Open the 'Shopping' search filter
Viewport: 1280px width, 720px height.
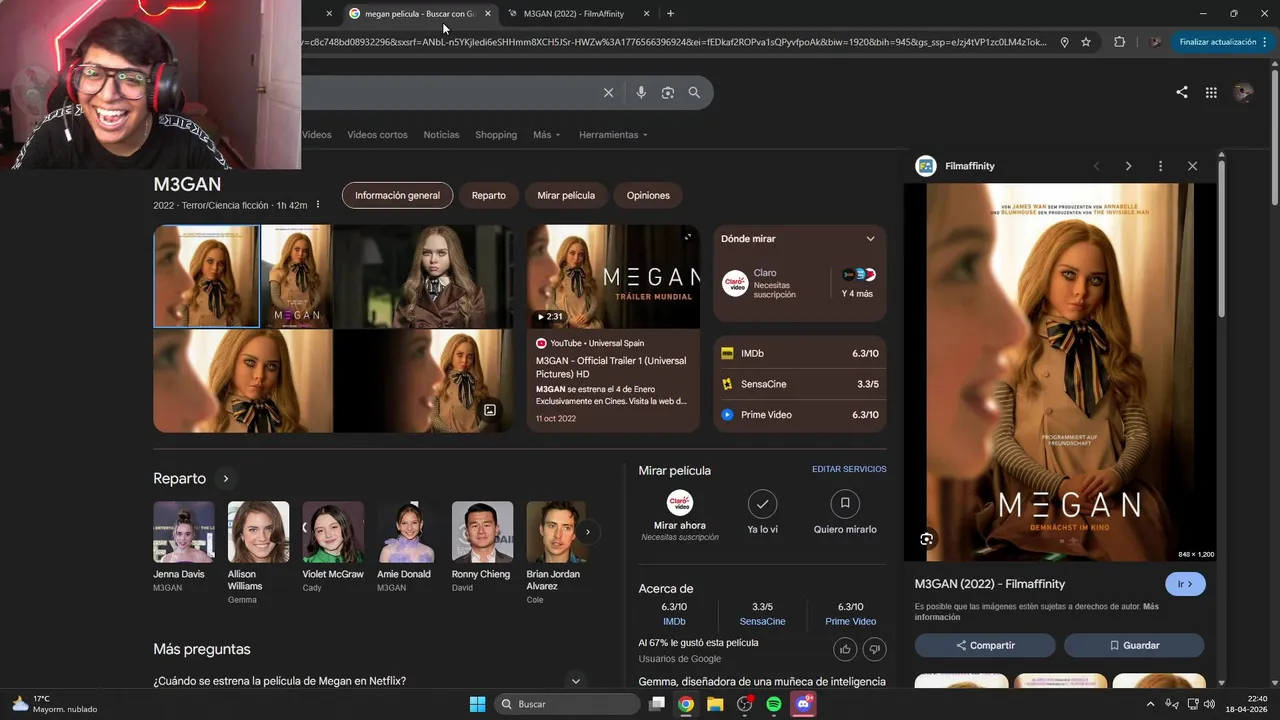[496, 135]
